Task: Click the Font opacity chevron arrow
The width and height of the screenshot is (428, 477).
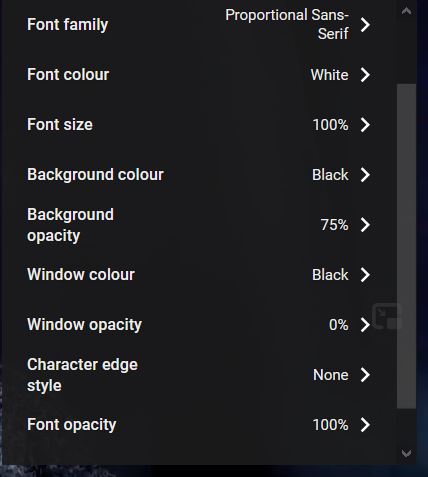Action: point(365,425)
